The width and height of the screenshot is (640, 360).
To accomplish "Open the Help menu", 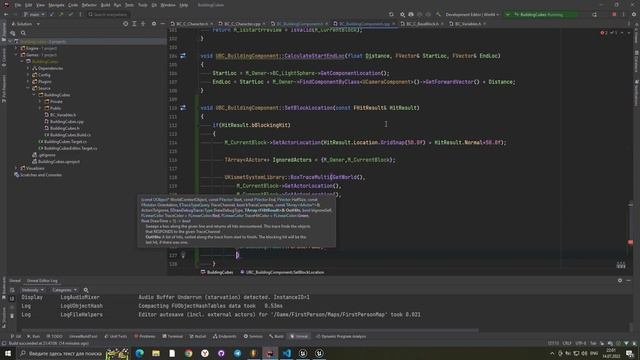I will 184,5.
